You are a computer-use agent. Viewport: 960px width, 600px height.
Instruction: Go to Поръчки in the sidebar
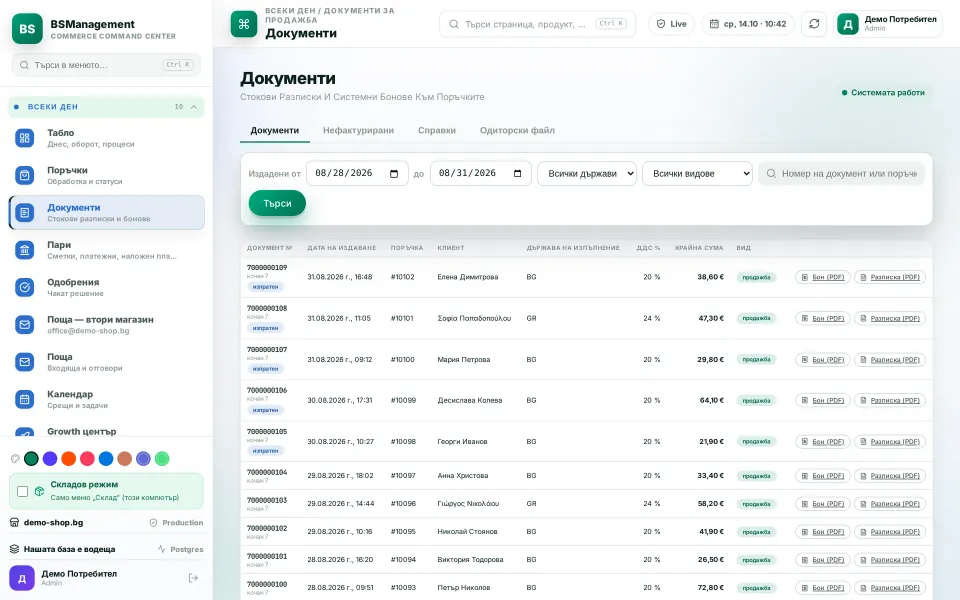pos(106,175)
